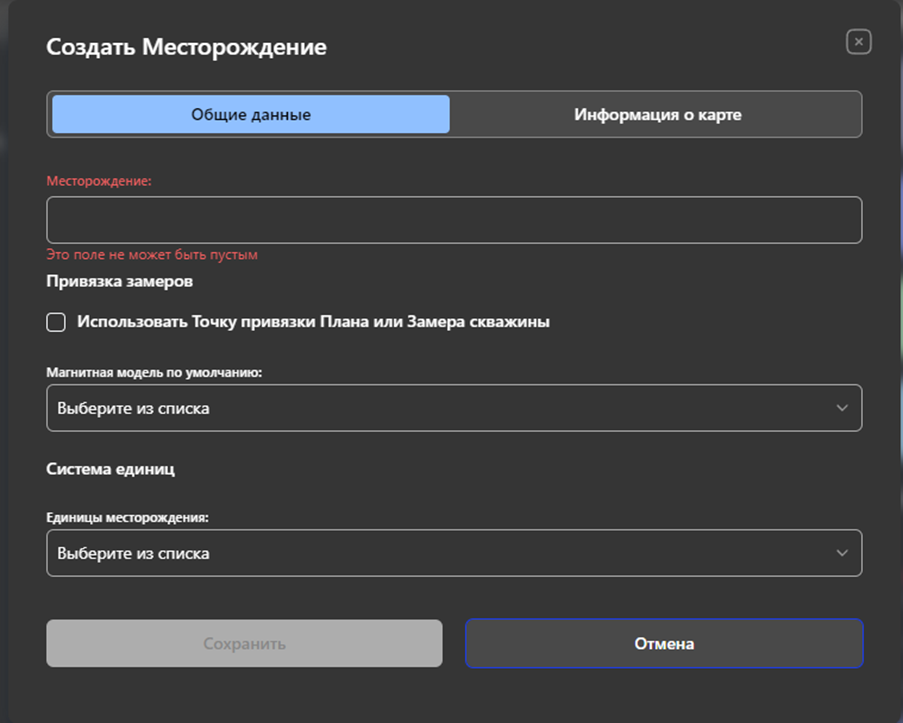This screenshot has width=903, height=723.
Task: Click the Магнитная модель по умолчанию label
Action: [154, 373]
